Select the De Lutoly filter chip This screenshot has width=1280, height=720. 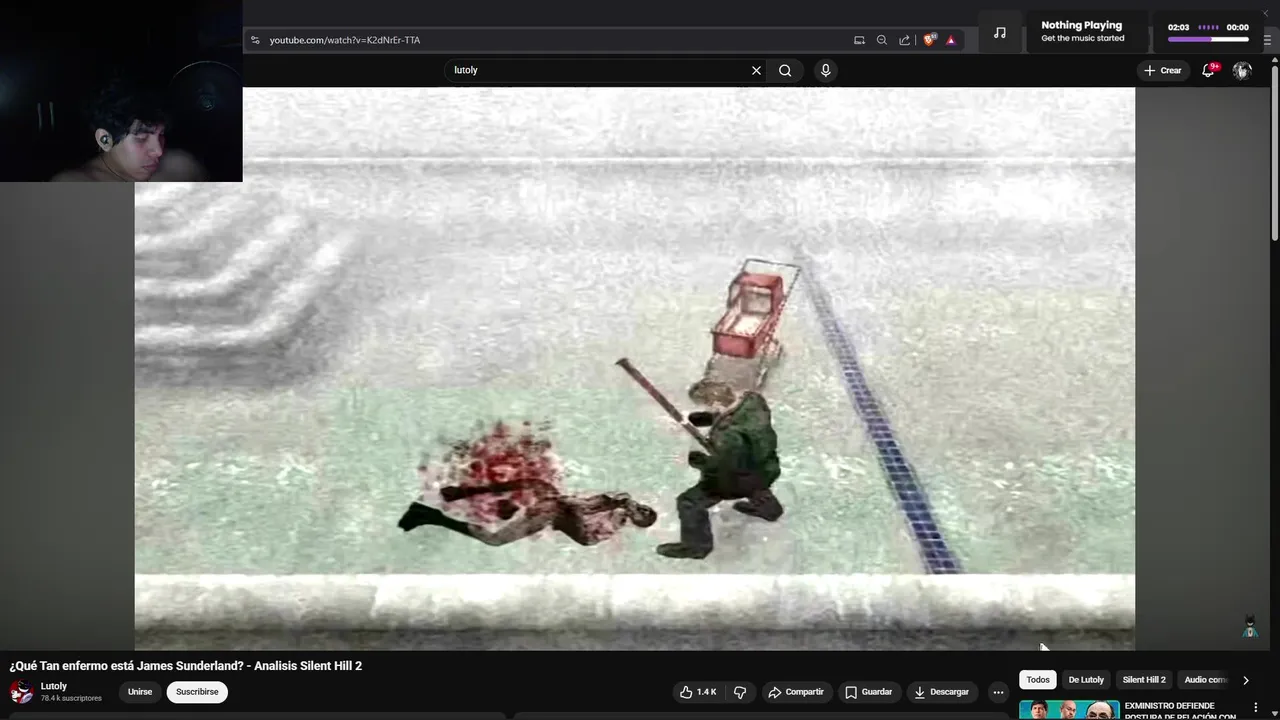point(1086,680)
